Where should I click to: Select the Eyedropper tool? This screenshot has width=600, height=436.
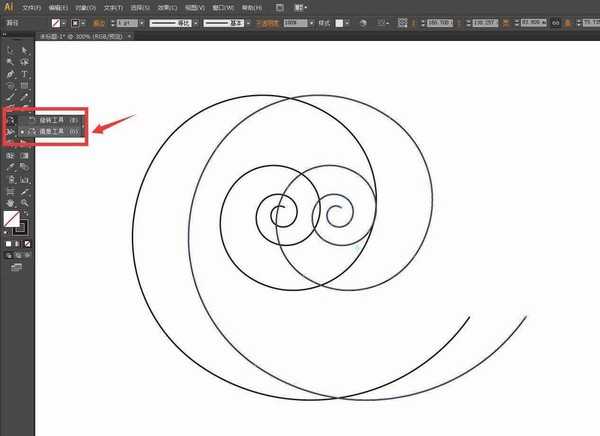tap(10, 167)
